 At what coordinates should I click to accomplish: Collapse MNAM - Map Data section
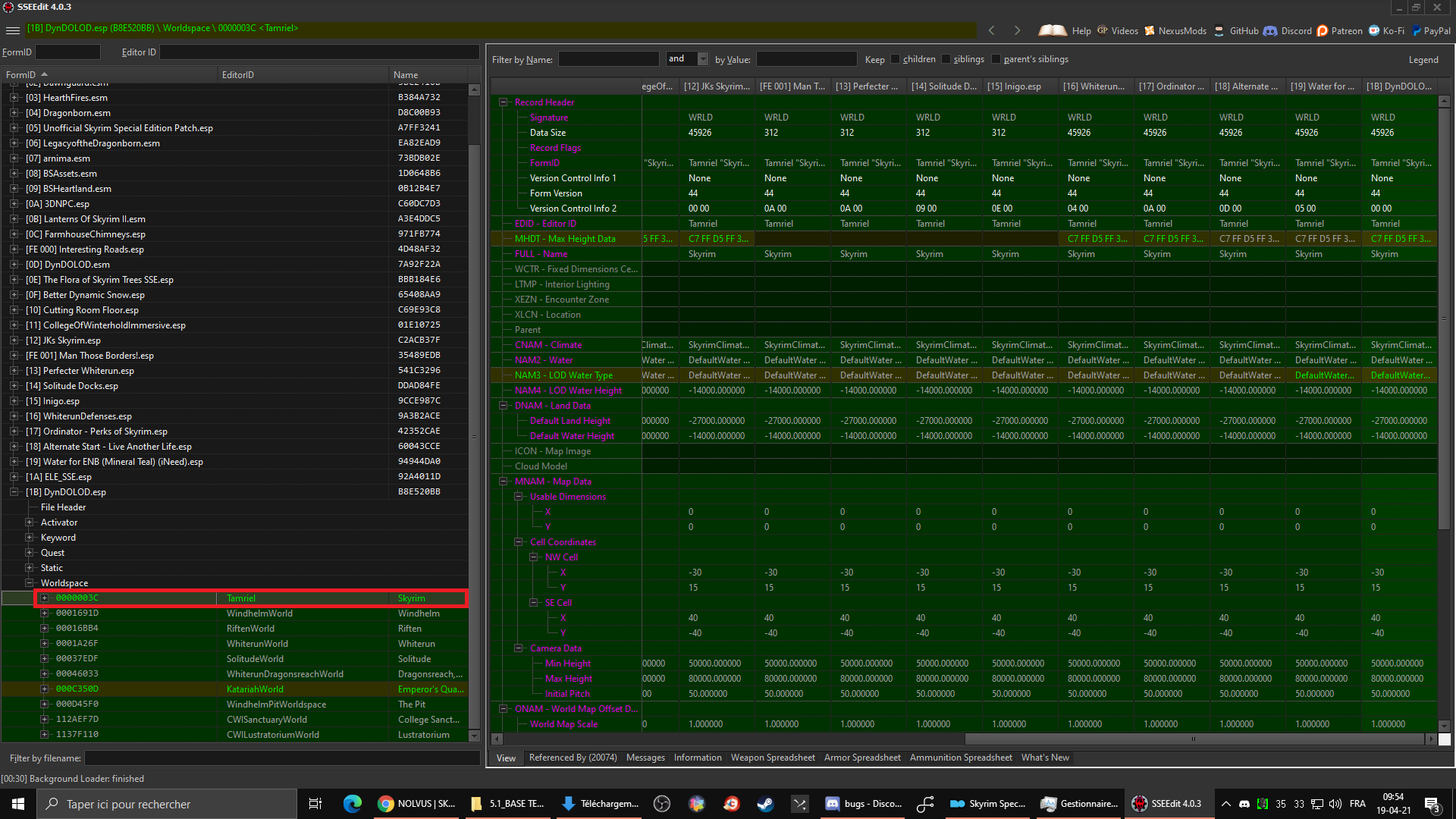[503, 482]
